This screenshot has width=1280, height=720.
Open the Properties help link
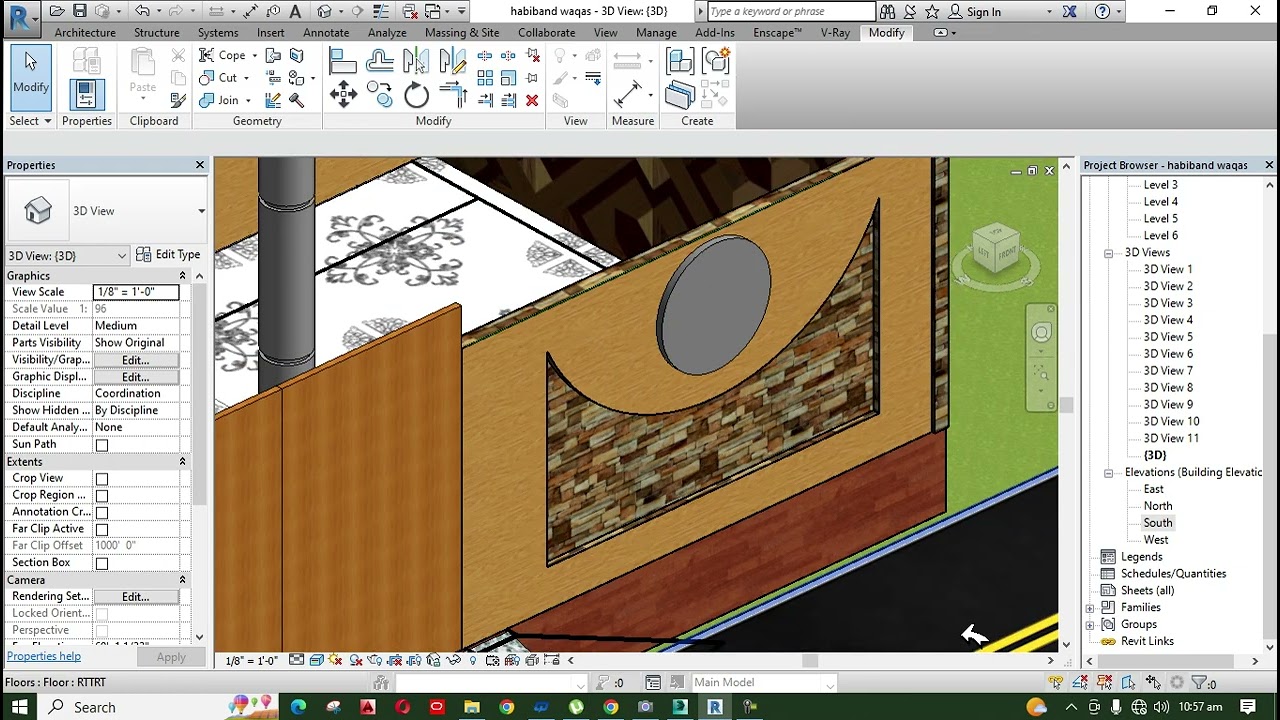pos(43,657)
